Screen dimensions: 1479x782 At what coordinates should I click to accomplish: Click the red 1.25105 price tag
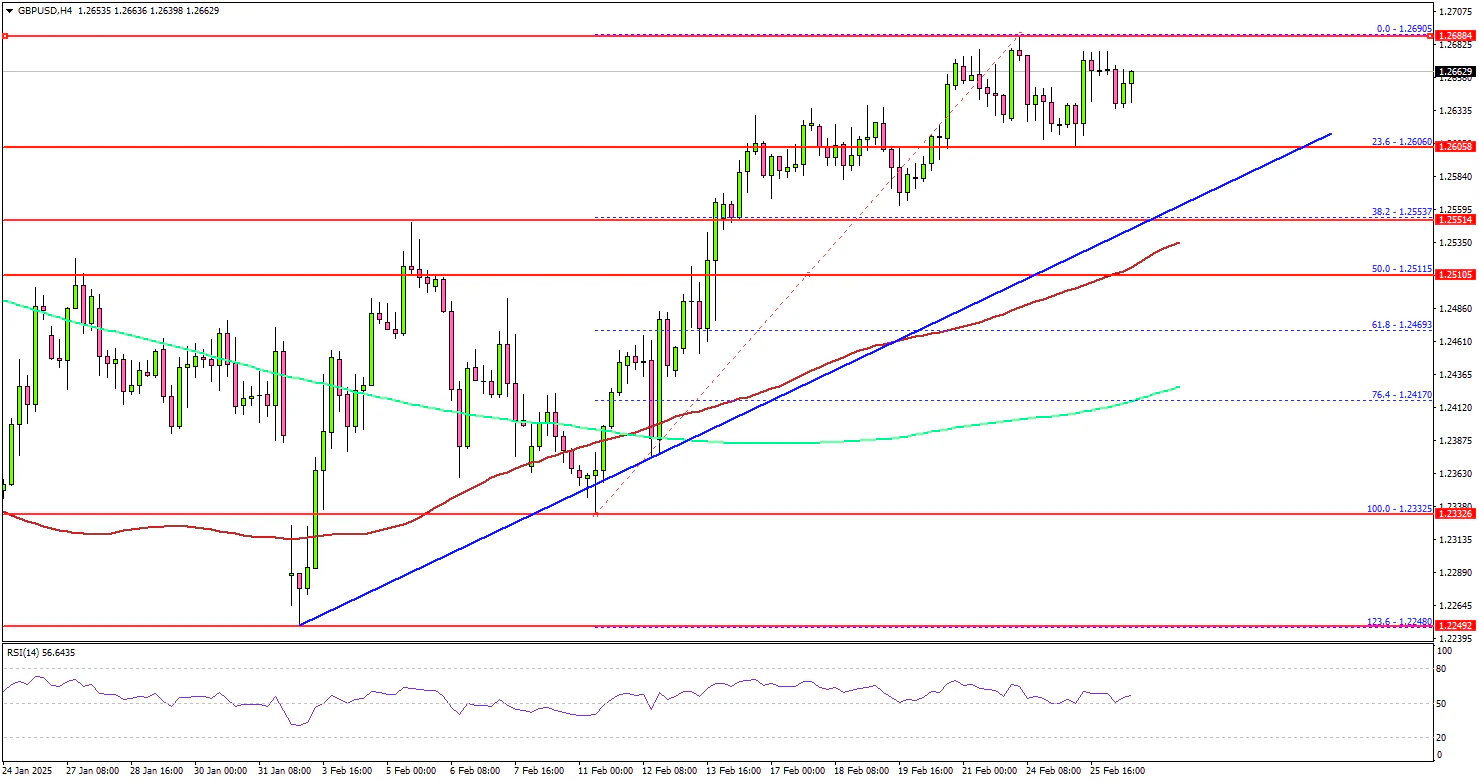1456,274
